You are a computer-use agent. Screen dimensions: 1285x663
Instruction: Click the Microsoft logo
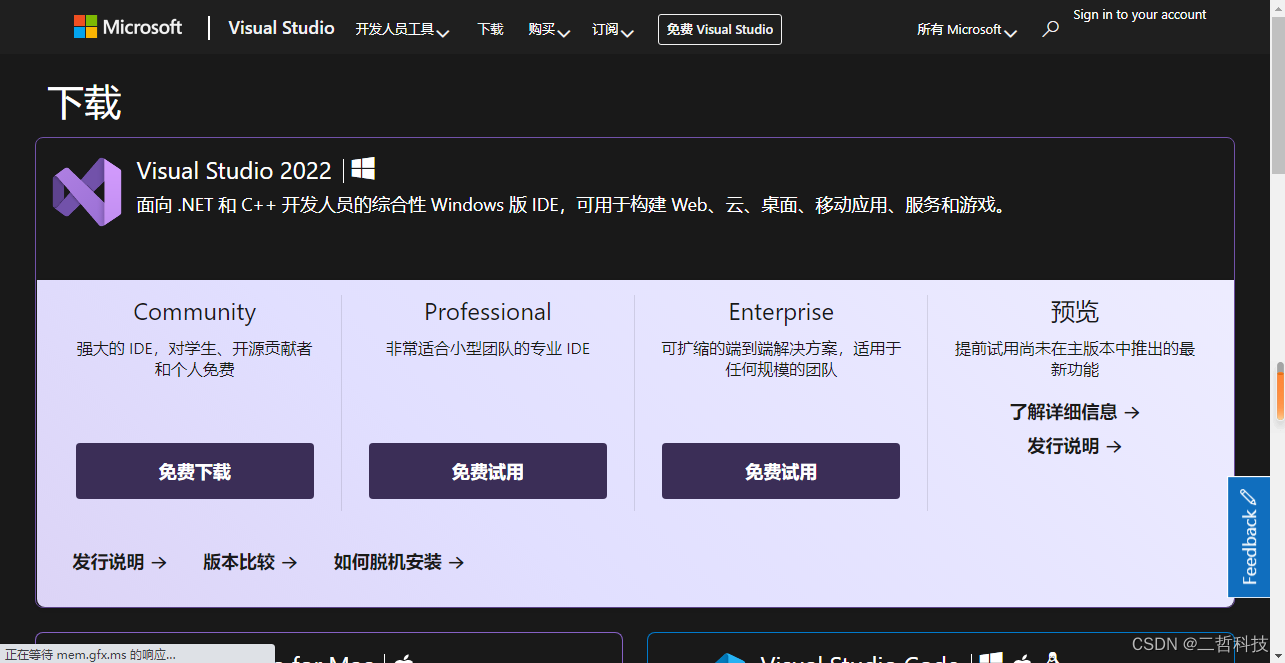[x=128, y=28]
